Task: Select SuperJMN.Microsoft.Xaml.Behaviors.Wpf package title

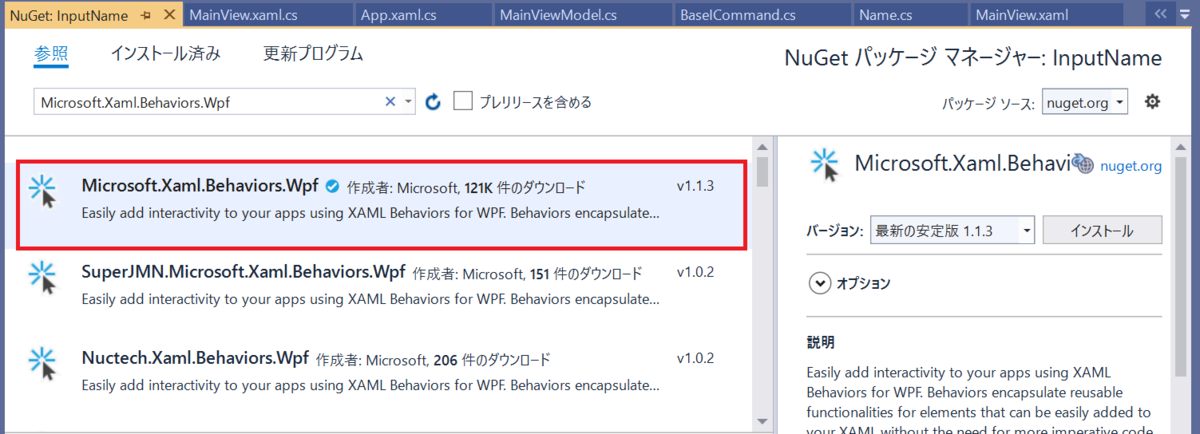Action: tap(243, 272)
